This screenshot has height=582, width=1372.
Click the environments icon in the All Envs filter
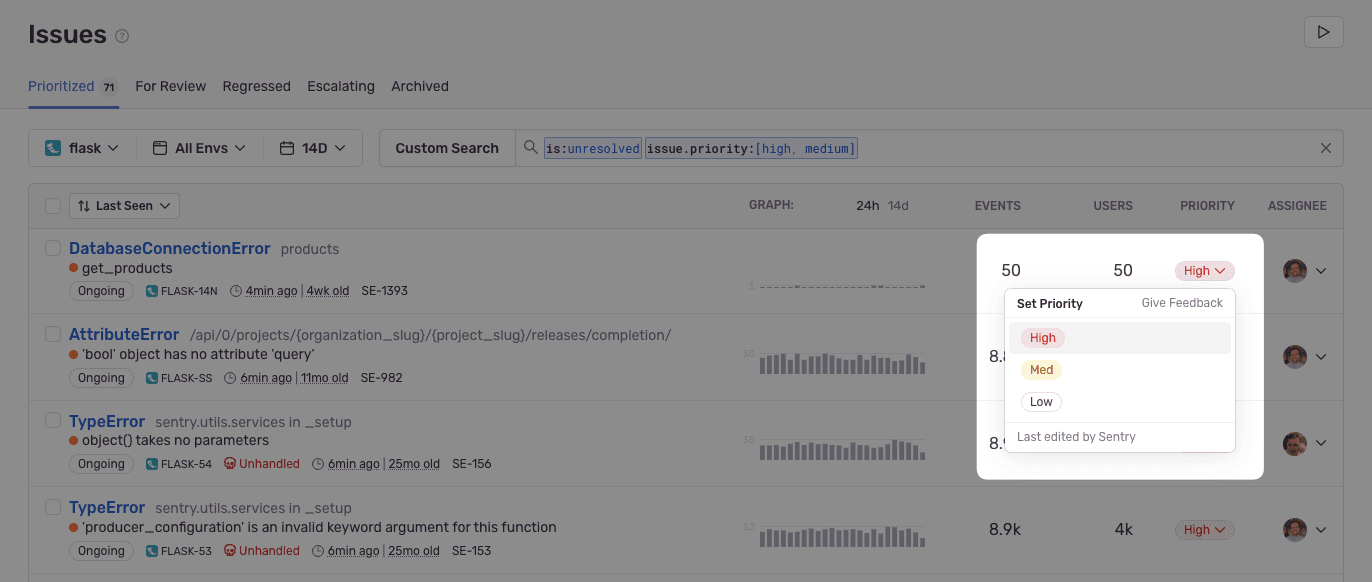point(161,147)
